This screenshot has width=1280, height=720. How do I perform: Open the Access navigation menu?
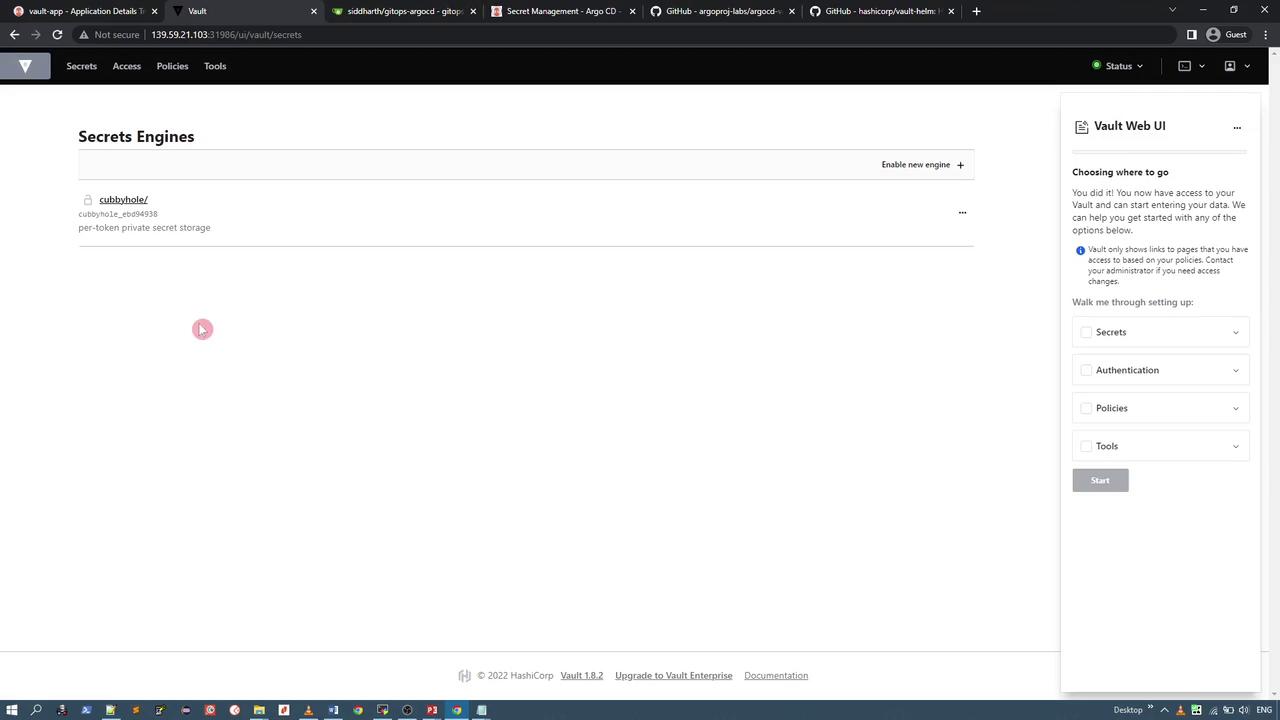[x=126, y=66]
